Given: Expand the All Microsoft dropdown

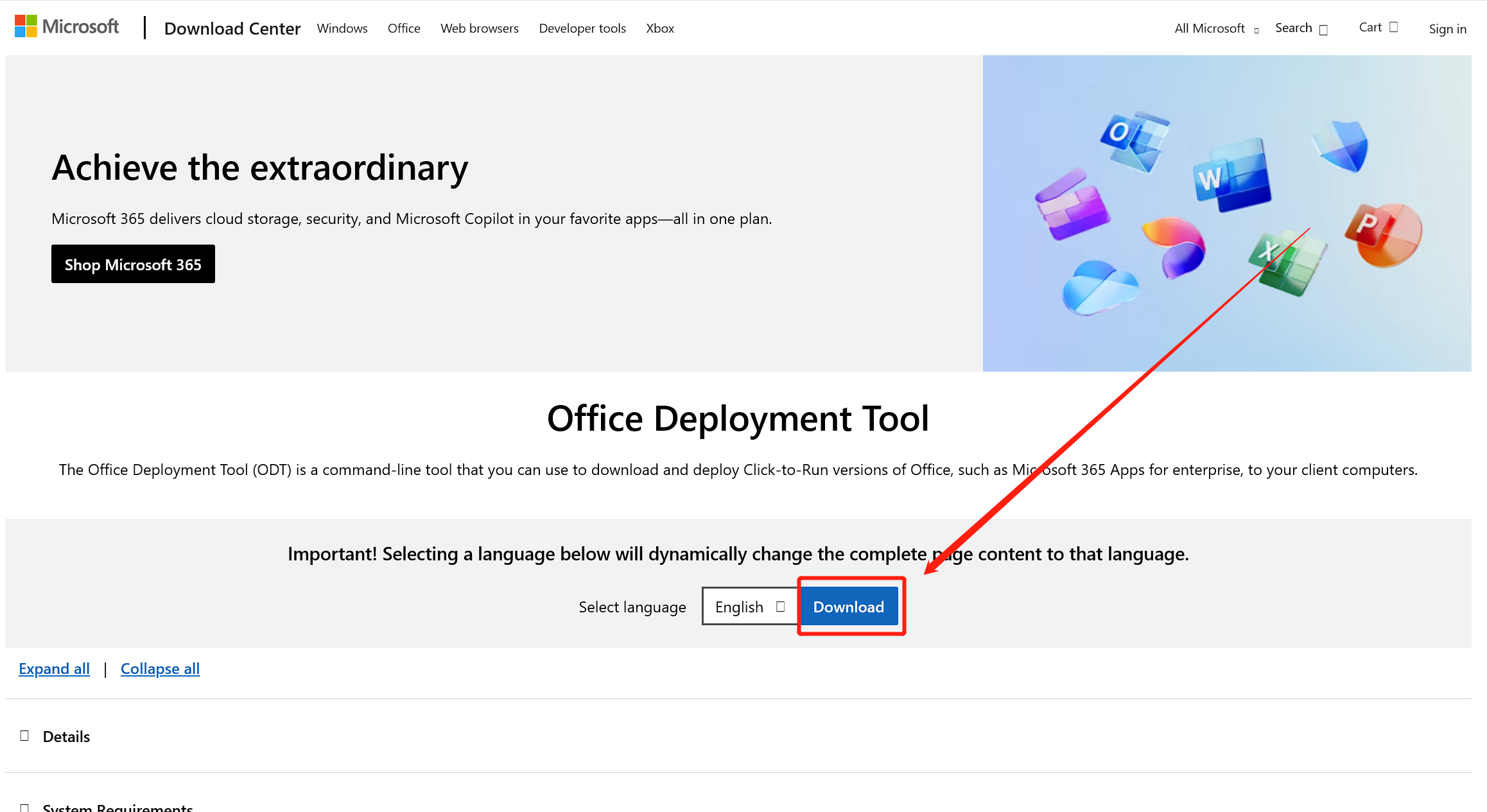Looking at the screenshot, I should click(1217, 28).
